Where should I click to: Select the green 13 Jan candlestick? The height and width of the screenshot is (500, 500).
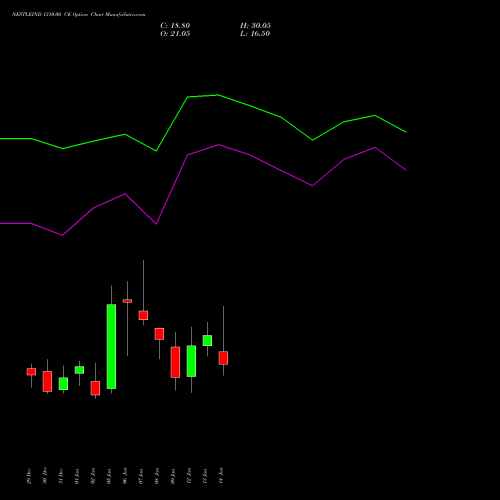pyautogui.click(x=207, y=341)
